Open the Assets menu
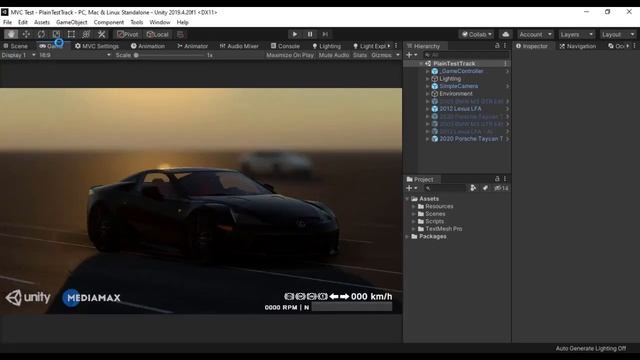 point(42,22)
